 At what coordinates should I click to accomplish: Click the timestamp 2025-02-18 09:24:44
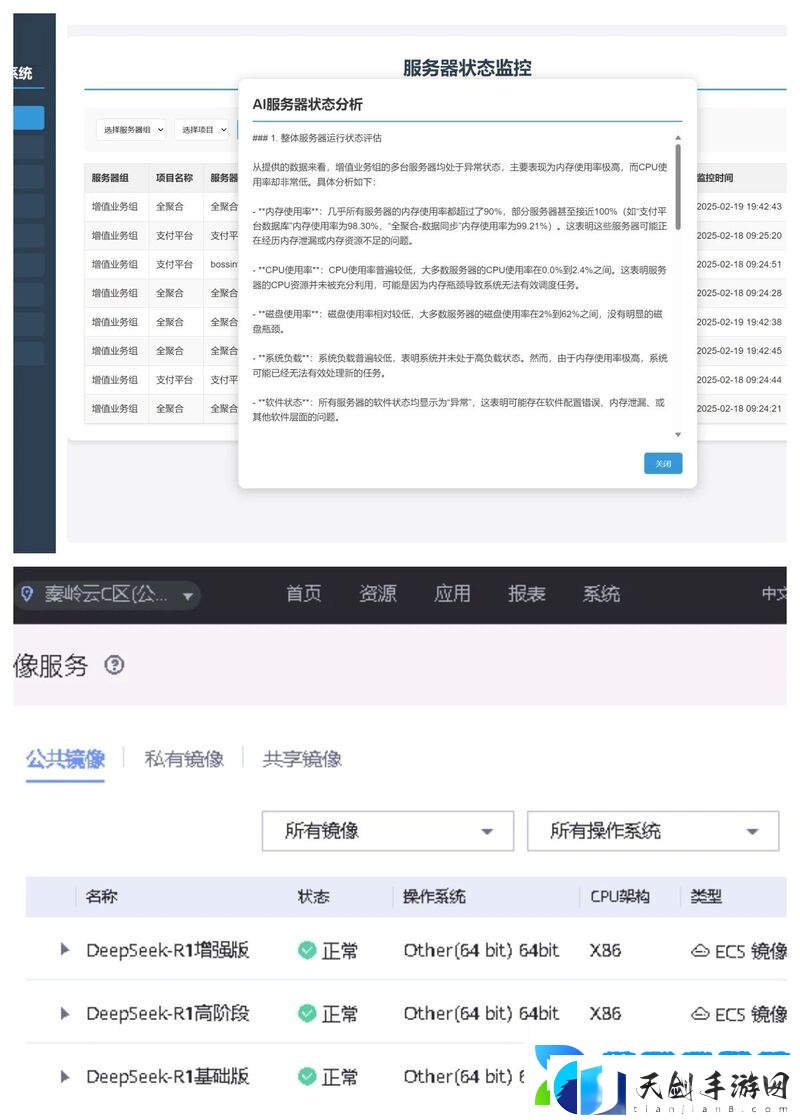(x=739, y=380)
